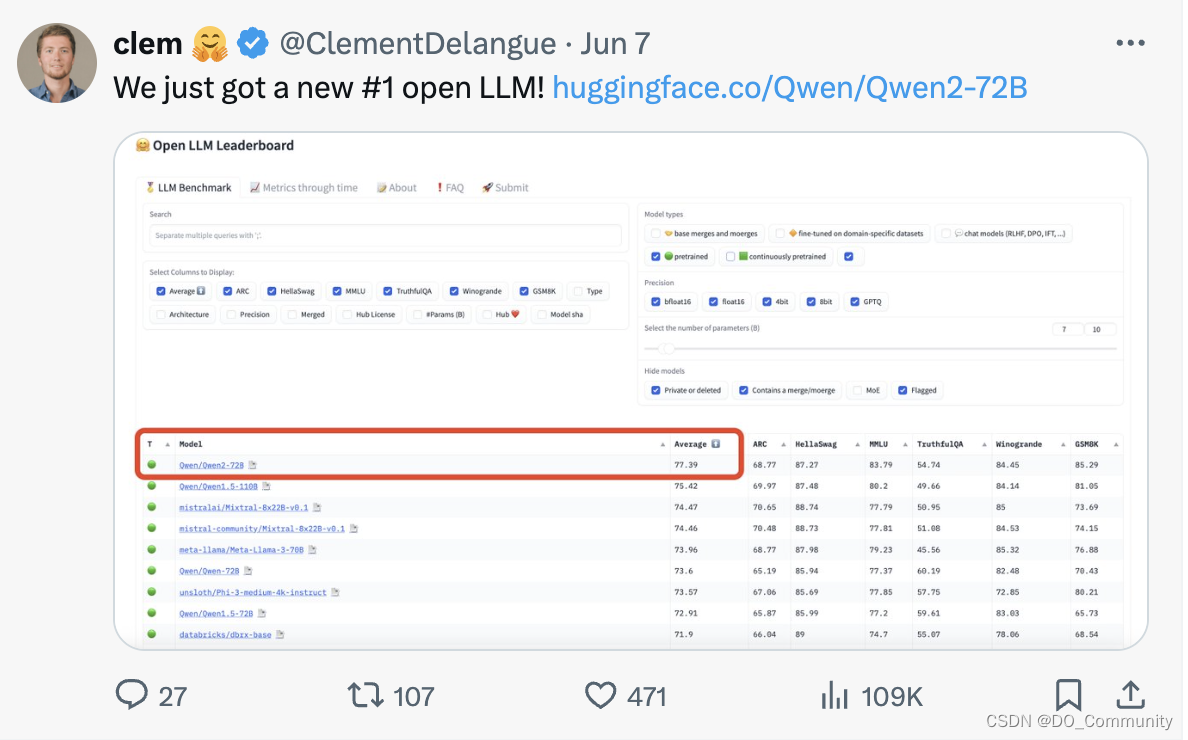Bookmark the tweet
The width and height of the screenshot is (1188, 740).
click(1068, 695)
